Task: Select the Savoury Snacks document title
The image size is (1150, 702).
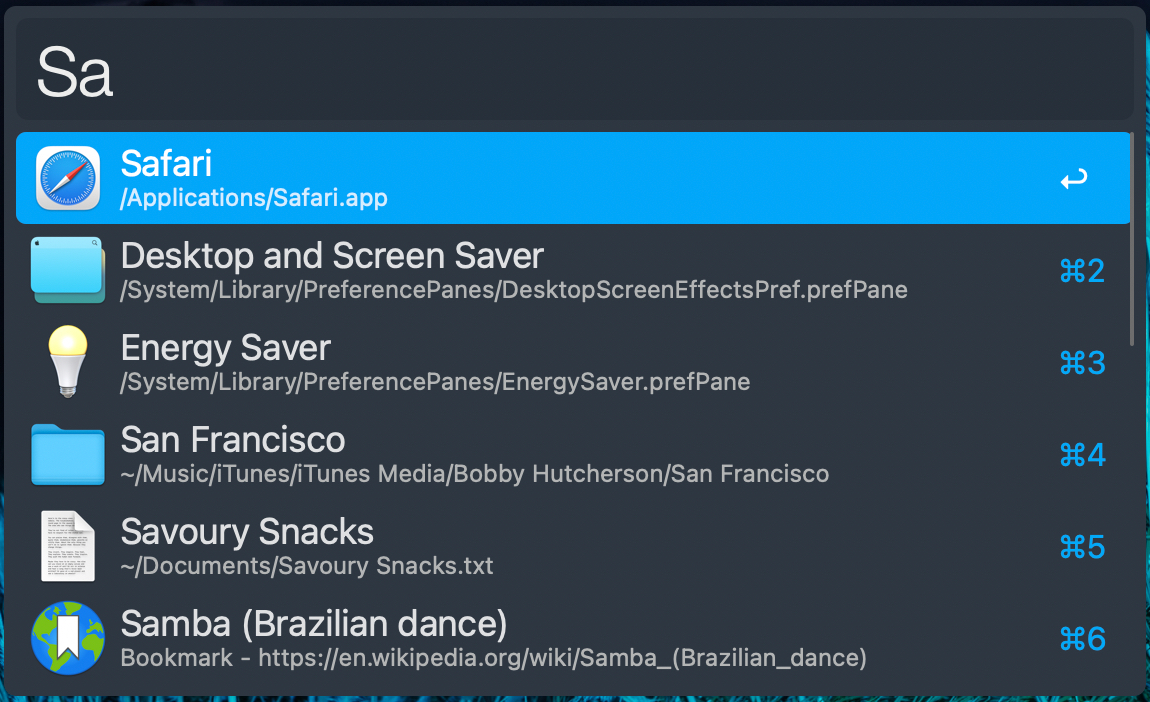Action: 247,532
